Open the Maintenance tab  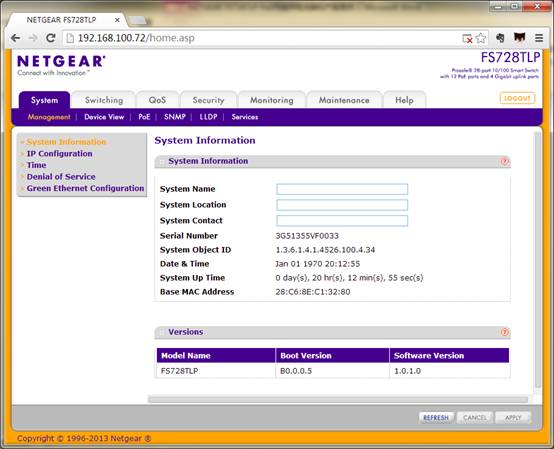coord(344,100)
